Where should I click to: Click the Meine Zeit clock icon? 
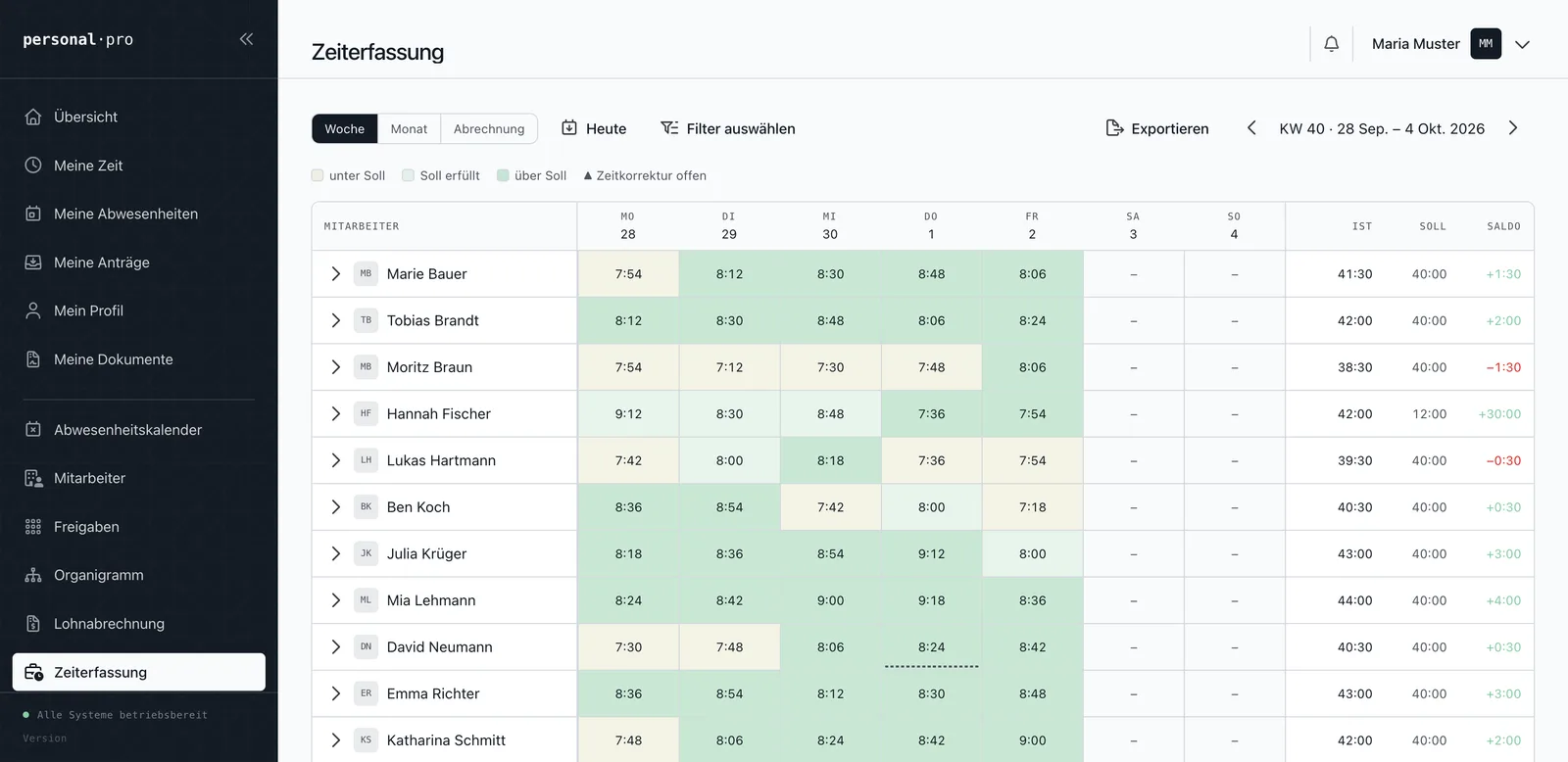(x=33, y=166)
